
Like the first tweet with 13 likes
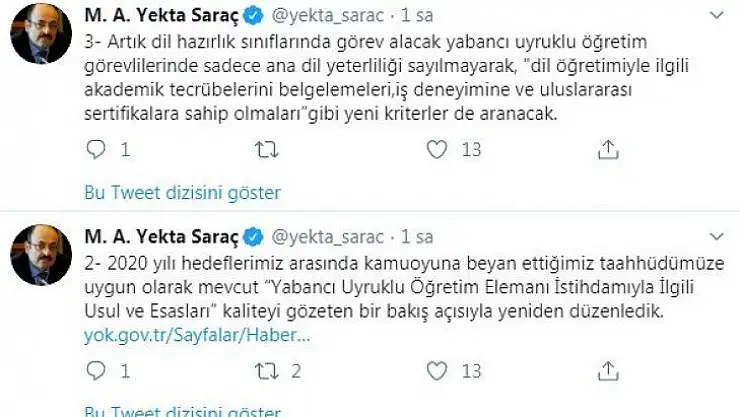click(x=436, y=149)
